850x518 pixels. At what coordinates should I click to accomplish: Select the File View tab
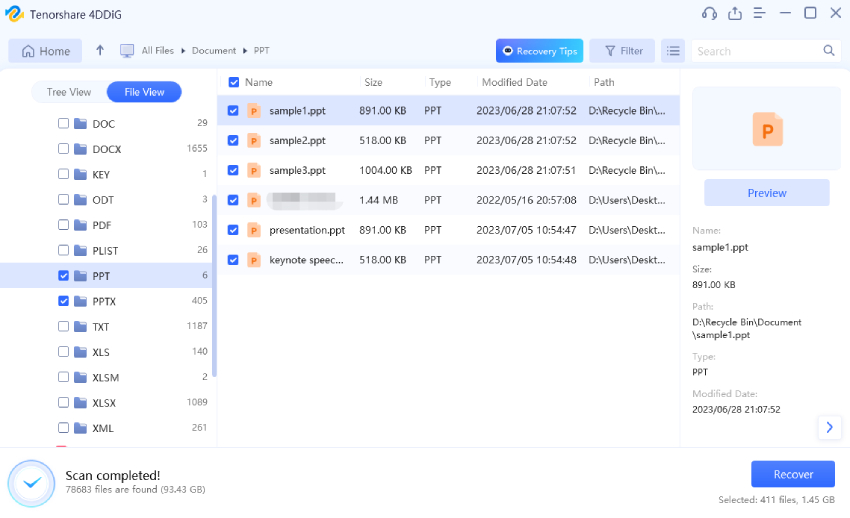(144, 92)
